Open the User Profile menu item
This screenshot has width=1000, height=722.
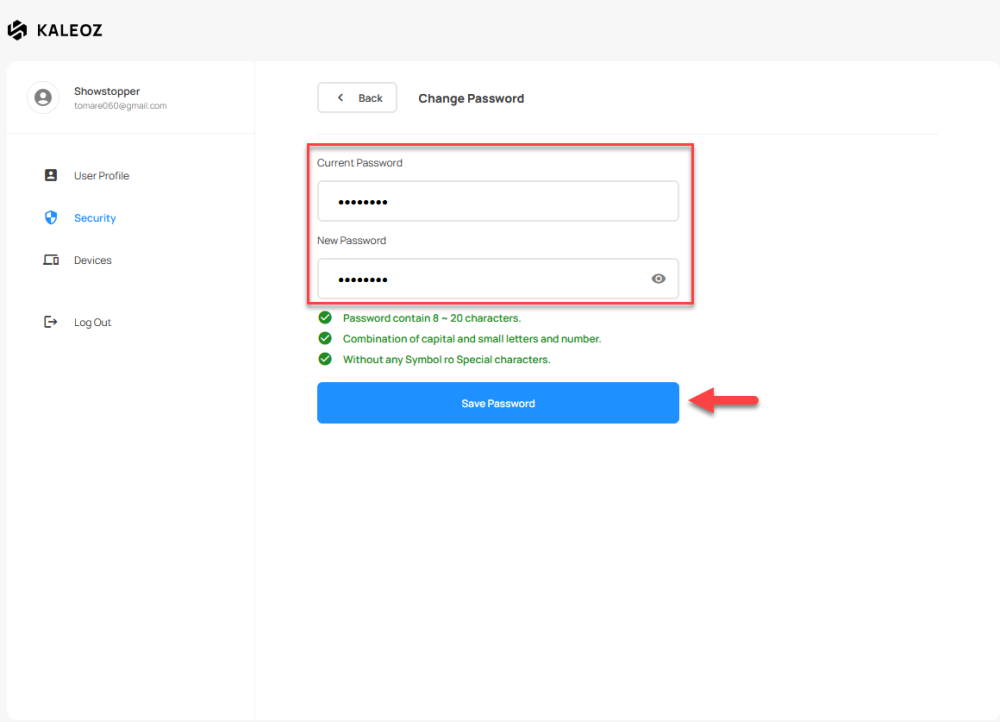click(101, 176)
